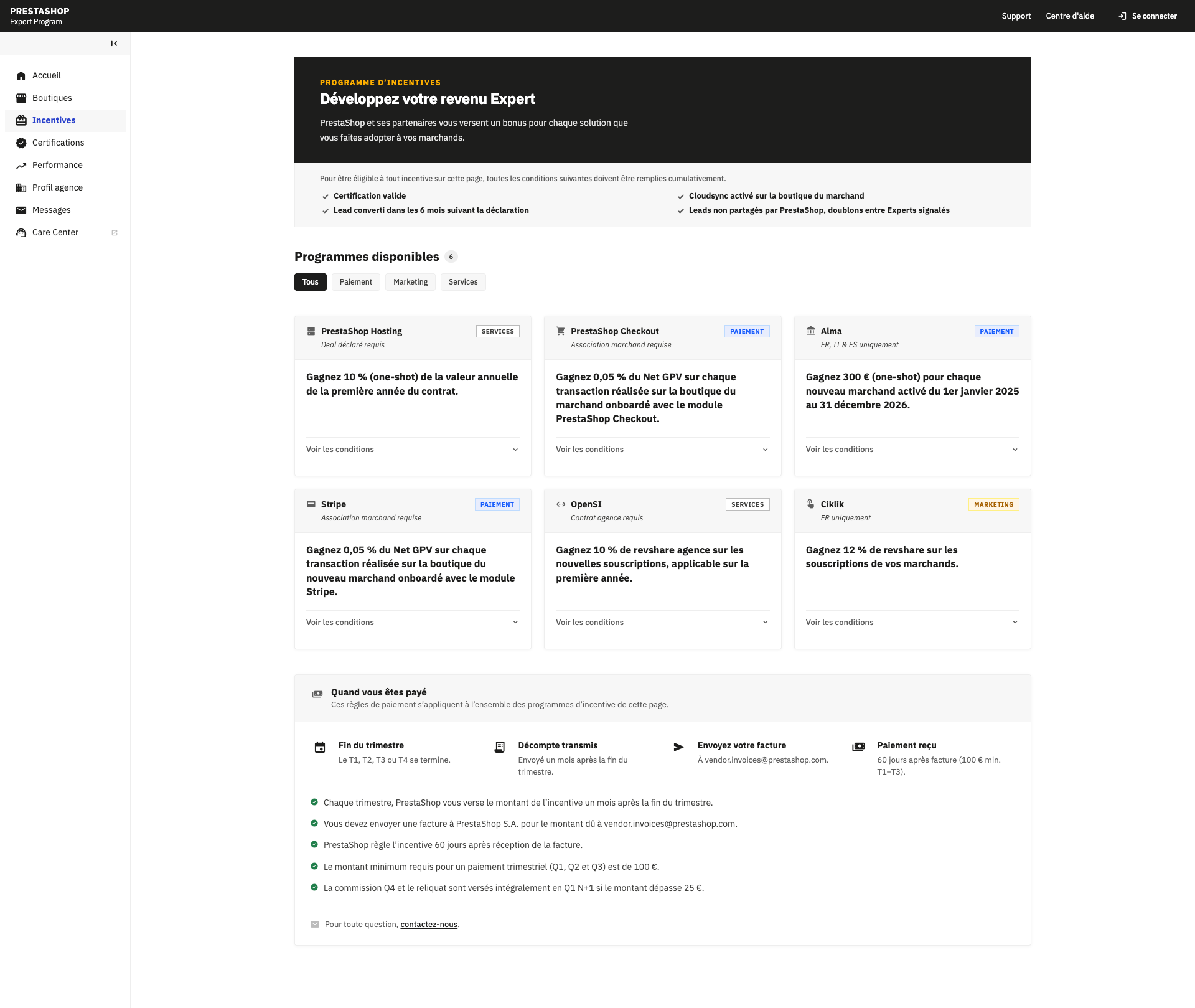Viewport: 1195px width, 1008px height.
Task: Expand conditions for Stripe
Action: coord(413,623)
